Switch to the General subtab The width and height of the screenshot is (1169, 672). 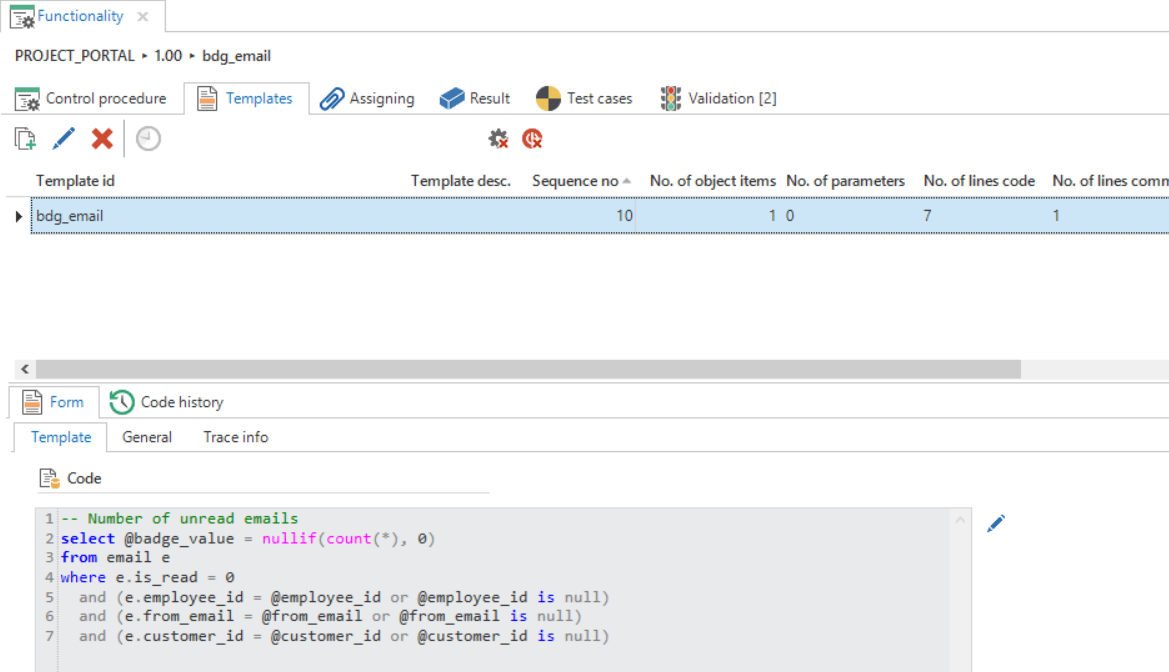tap(147, 437)
